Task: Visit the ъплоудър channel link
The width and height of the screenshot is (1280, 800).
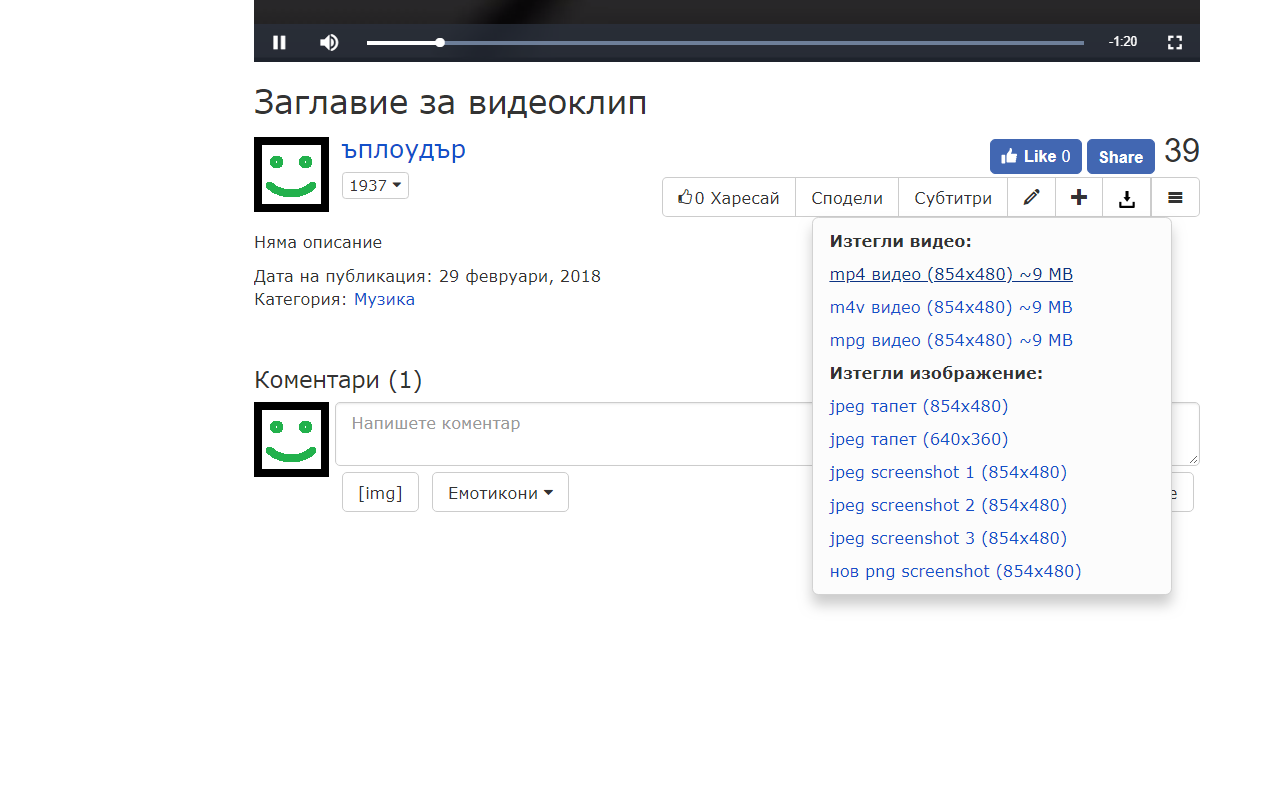Action: 403,150
